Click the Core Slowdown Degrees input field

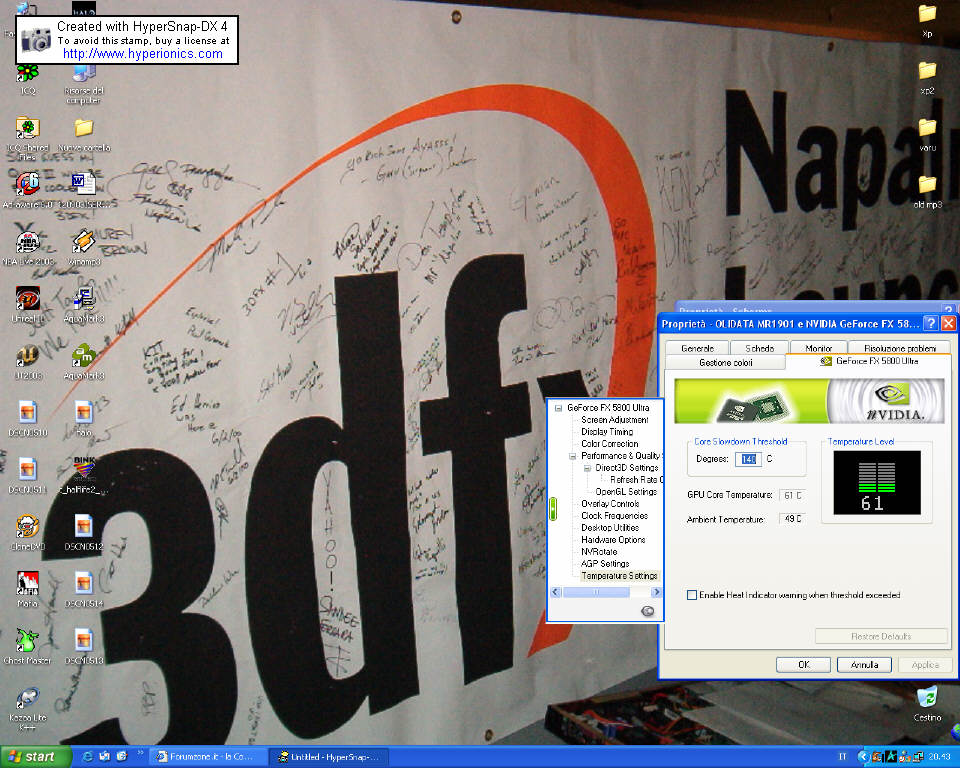click(748, 459)
